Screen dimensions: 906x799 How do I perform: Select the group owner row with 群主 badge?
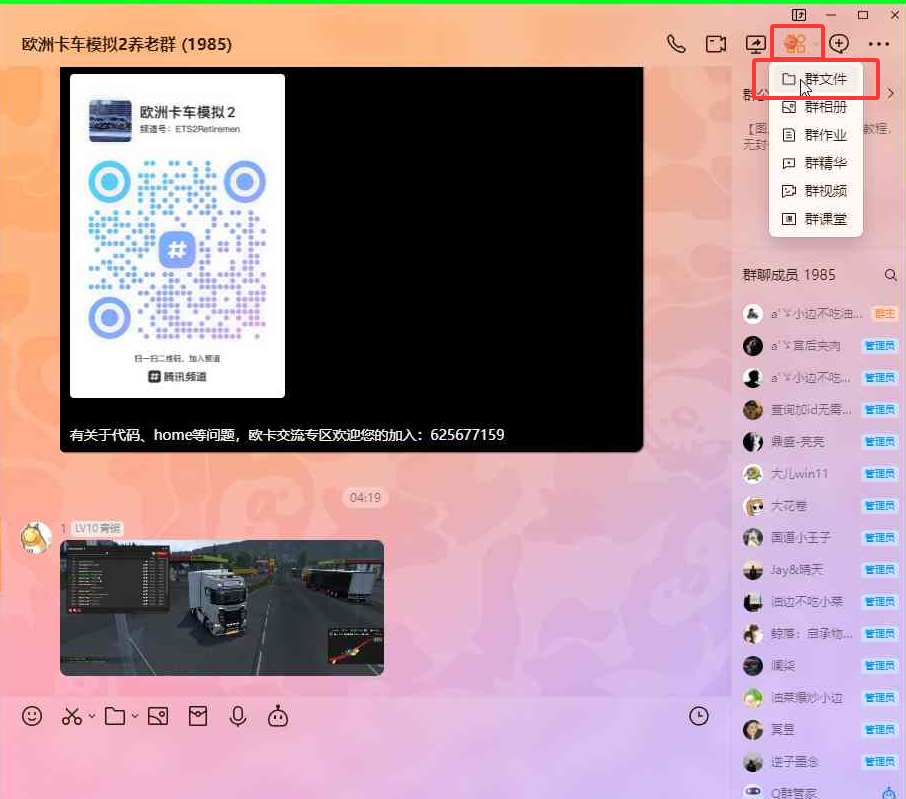point(819,314)
